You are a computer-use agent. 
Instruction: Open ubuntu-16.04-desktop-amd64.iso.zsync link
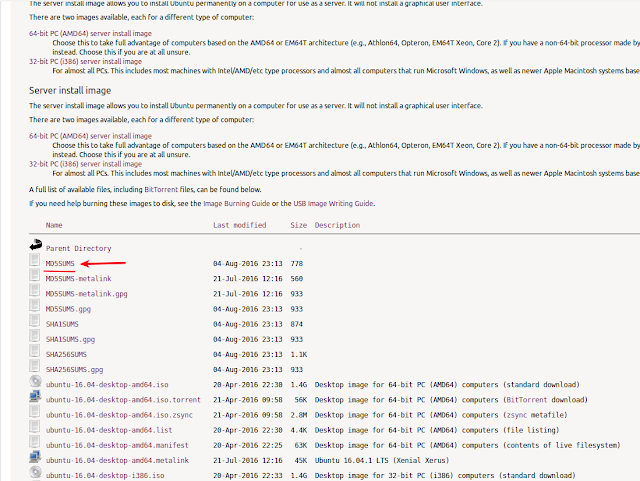coord(119,414)
